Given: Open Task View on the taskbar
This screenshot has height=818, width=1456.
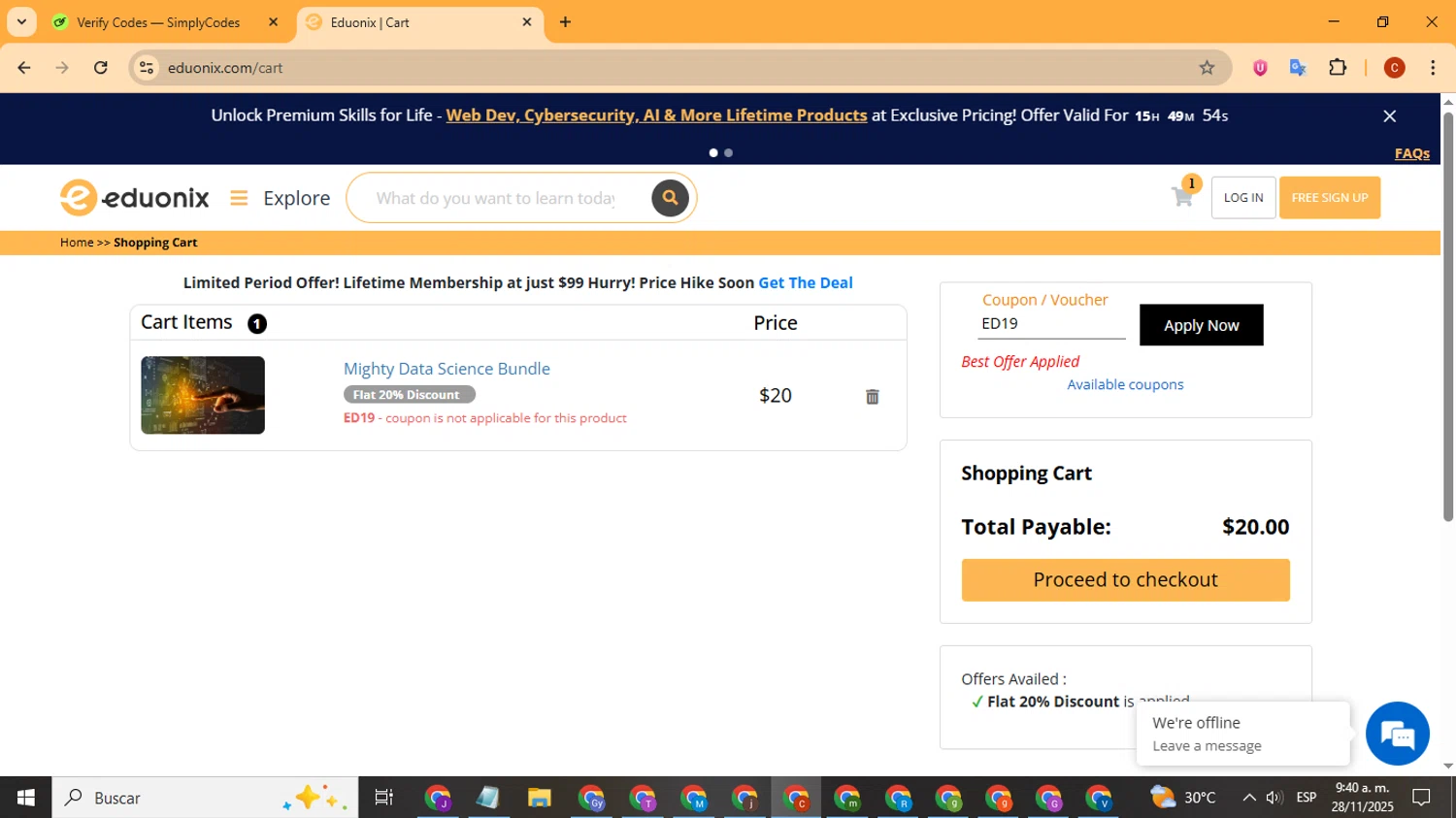Looking at the screenshot, I should click(x=383, y=798).
